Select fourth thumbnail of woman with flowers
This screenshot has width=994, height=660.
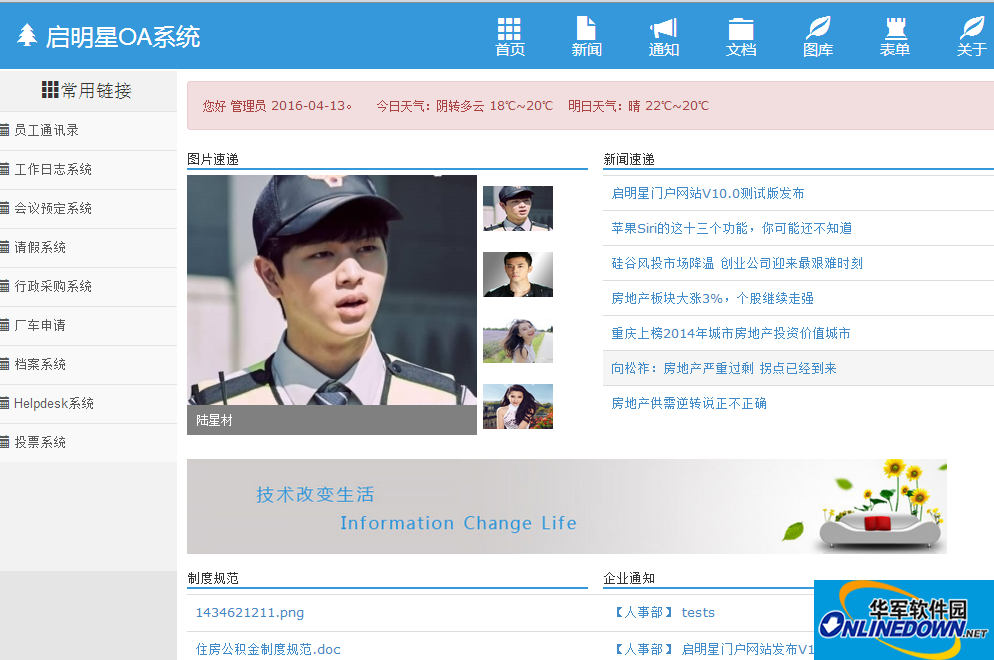[518, 406]
